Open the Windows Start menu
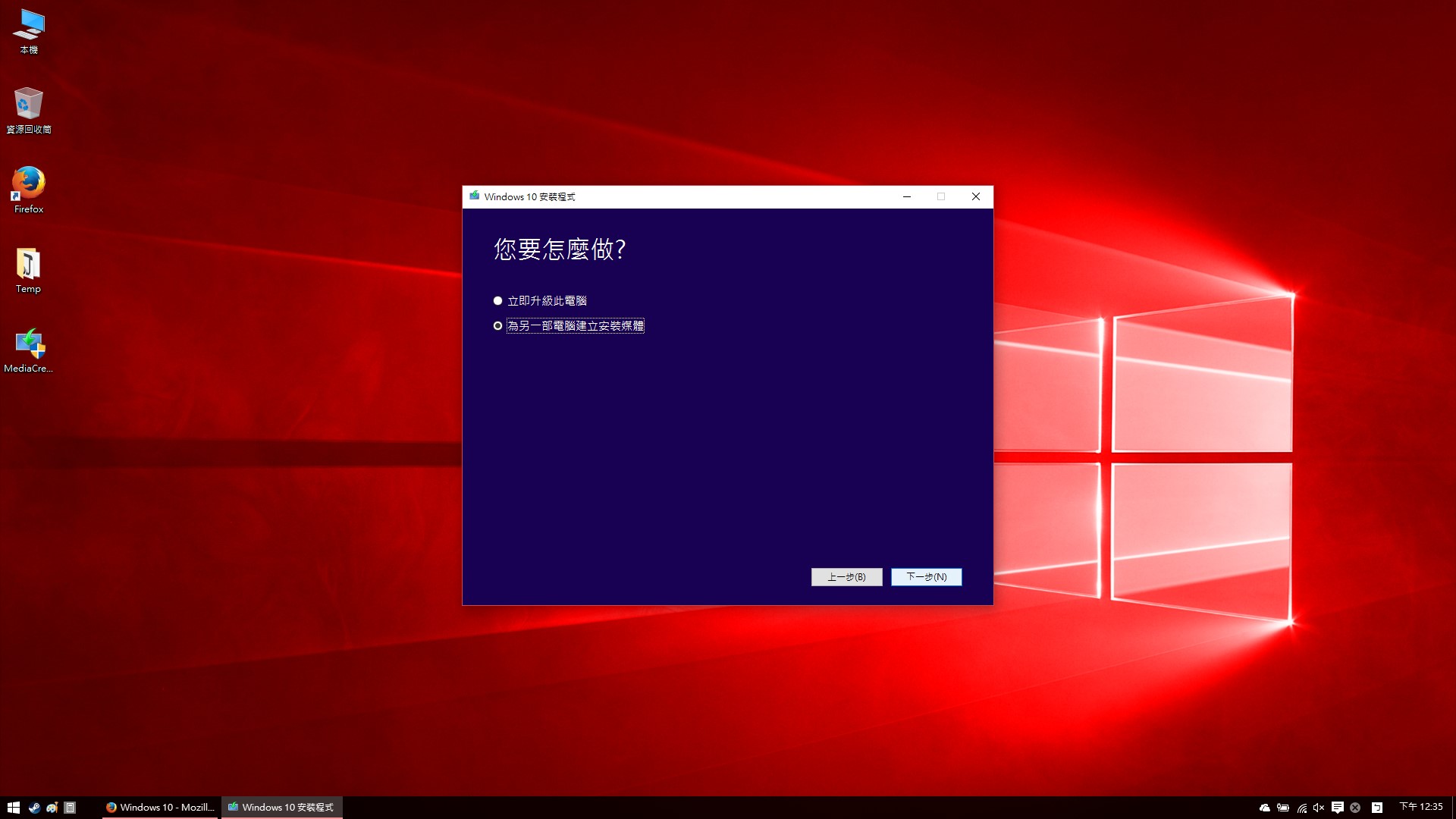 (13, 808)
